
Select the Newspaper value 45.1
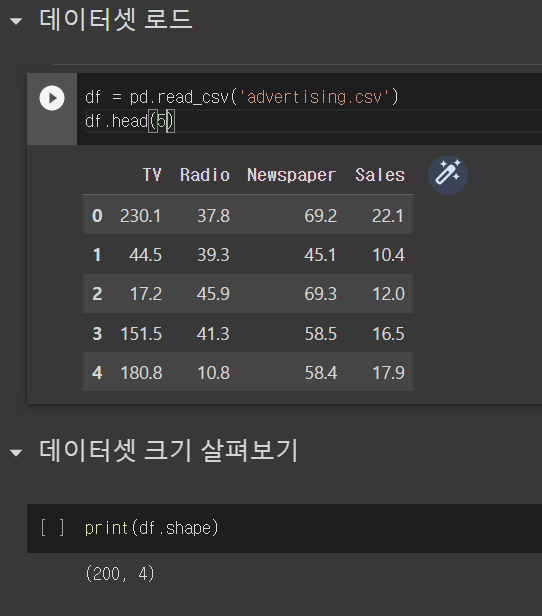pyautogui.click(x=320, y=255)
